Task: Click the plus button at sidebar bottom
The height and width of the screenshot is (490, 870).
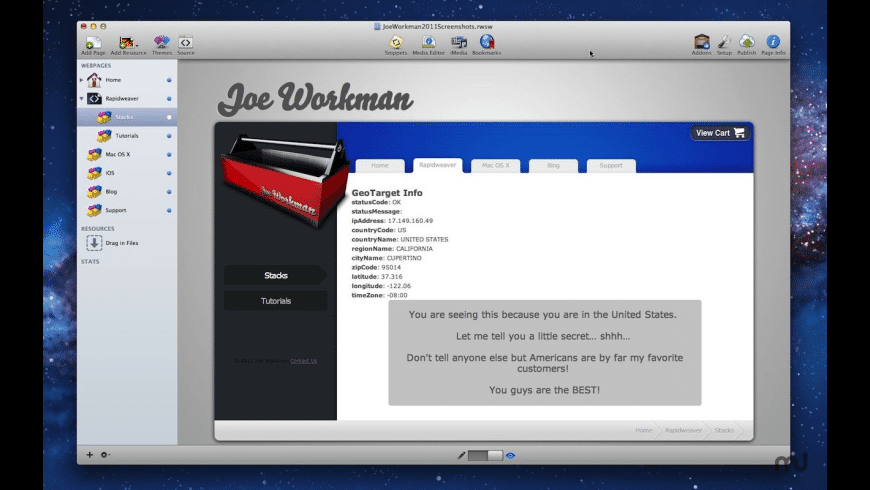Action: [89, 454]
